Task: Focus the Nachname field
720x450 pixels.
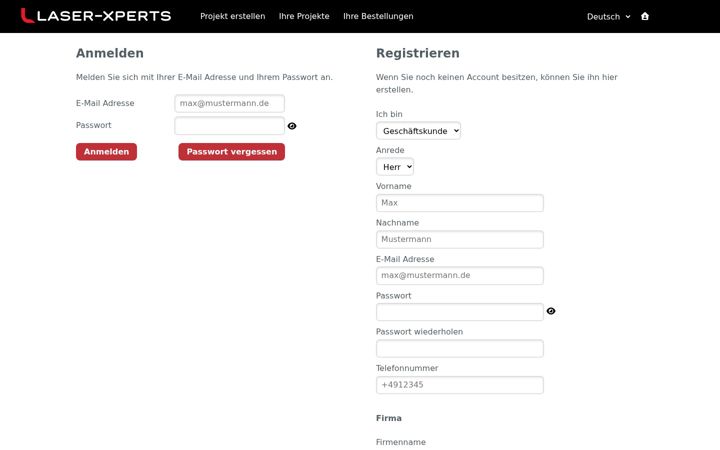Action: pyautogui.click(x=460, y=239)
